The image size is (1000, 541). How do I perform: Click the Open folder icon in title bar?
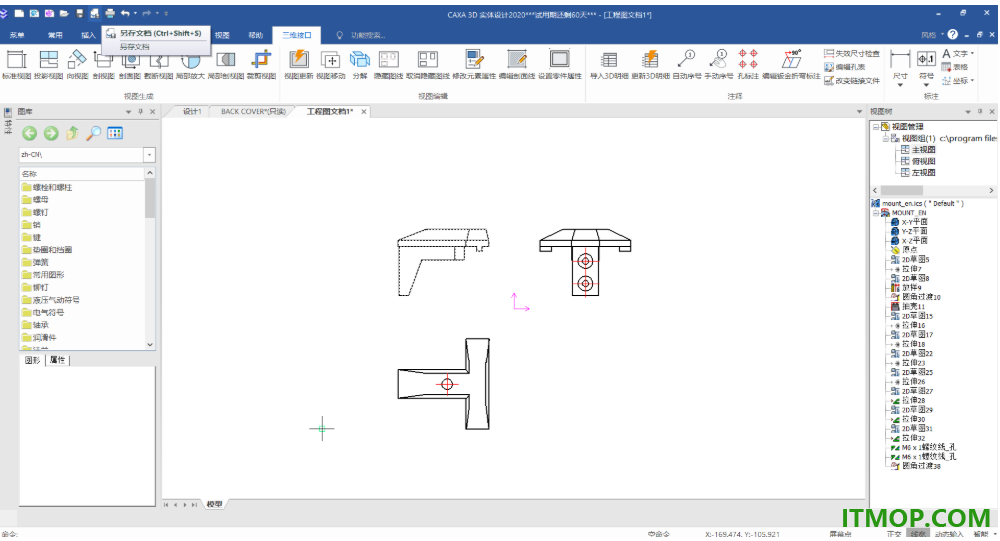coord(64,13)
